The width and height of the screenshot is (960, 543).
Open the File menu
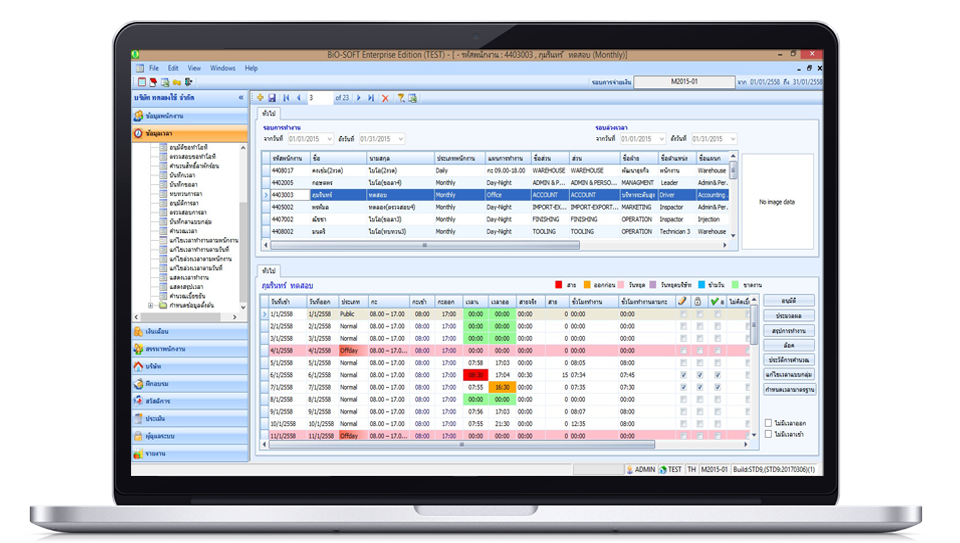click(154, 68)
